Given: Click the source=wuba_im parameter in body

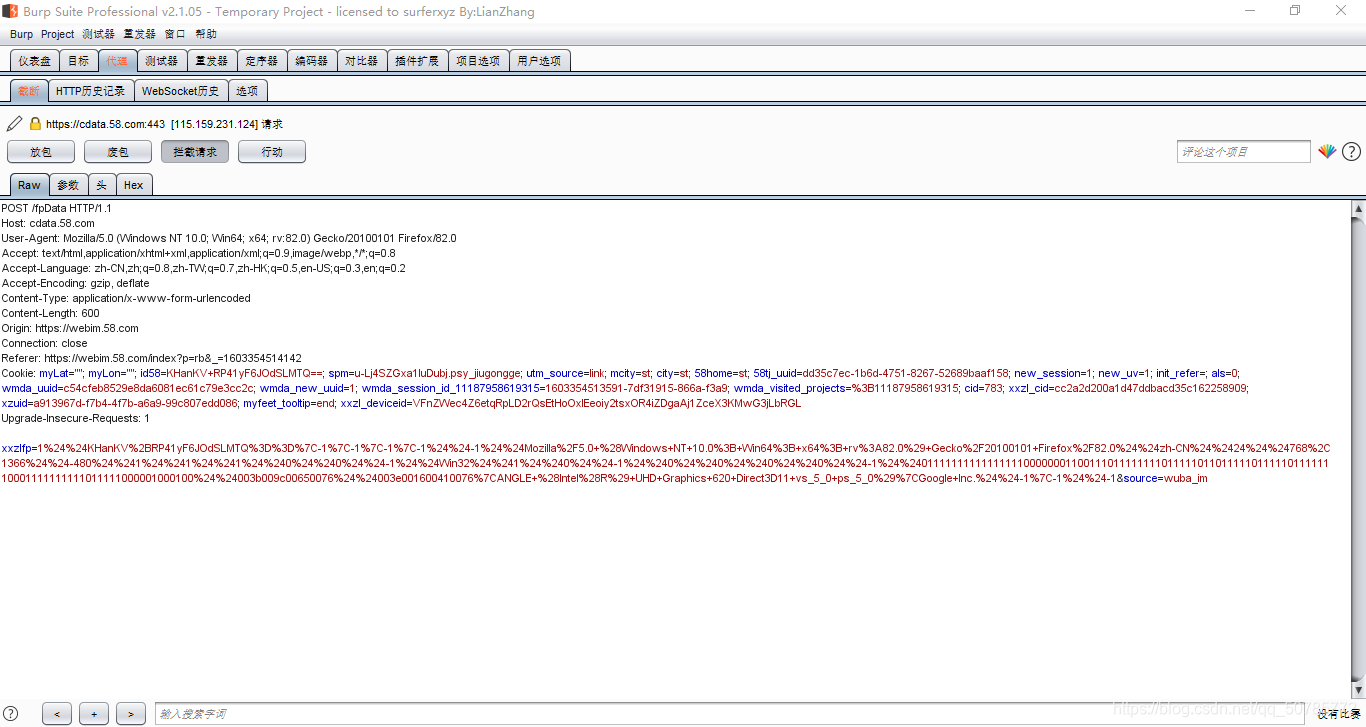Looking at the screenshot, I should pyautogui.click(x=1165, y=478).
